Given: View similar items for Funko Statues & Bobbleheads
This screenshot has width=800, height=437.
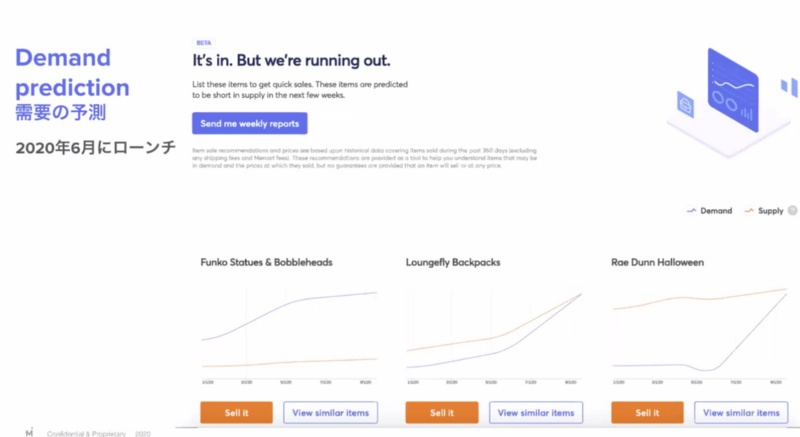Looking at the screenshot, I should point(331,412).
